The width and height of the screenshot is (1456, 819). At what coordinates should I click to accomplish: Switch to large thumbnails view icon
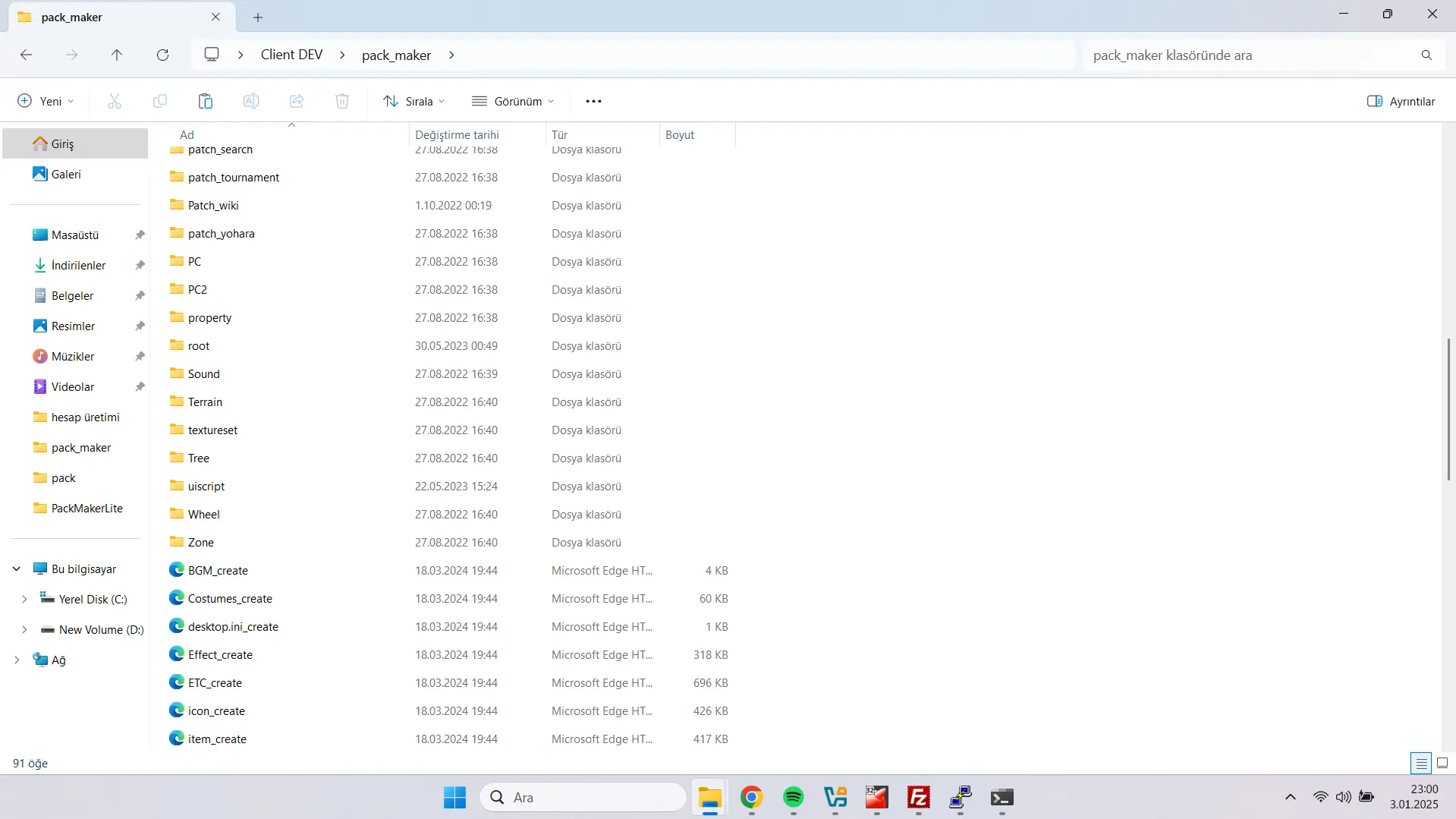pyautogui.click(x=1442, y=763)
